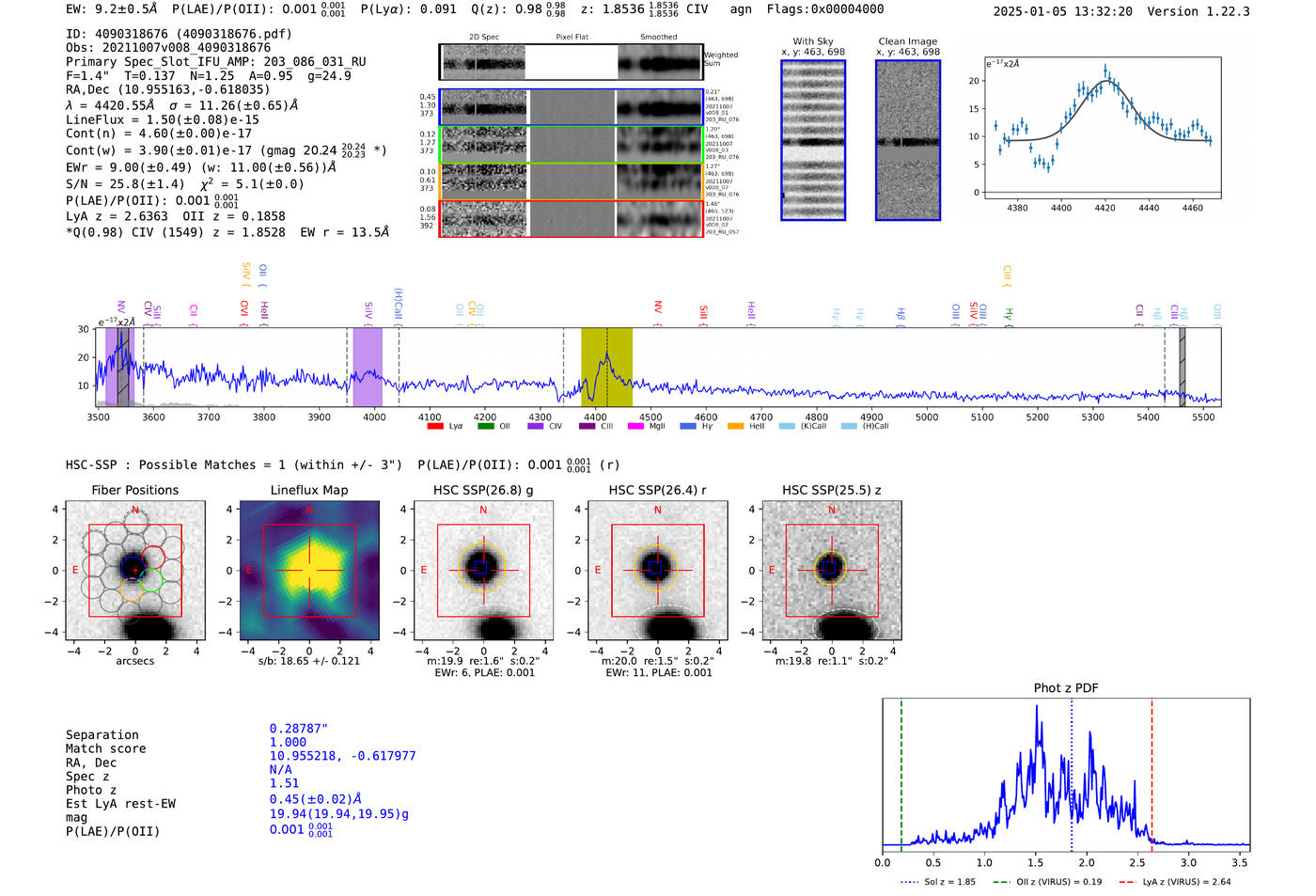Click the 'ID: 4090318676' line
The image size is (1316, 896).
(x=179, y=34)
